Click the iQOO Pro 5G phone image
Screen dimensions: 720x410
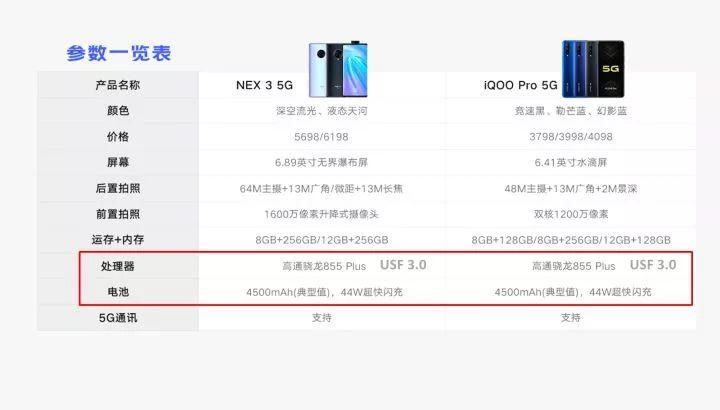tap(593, 69)
